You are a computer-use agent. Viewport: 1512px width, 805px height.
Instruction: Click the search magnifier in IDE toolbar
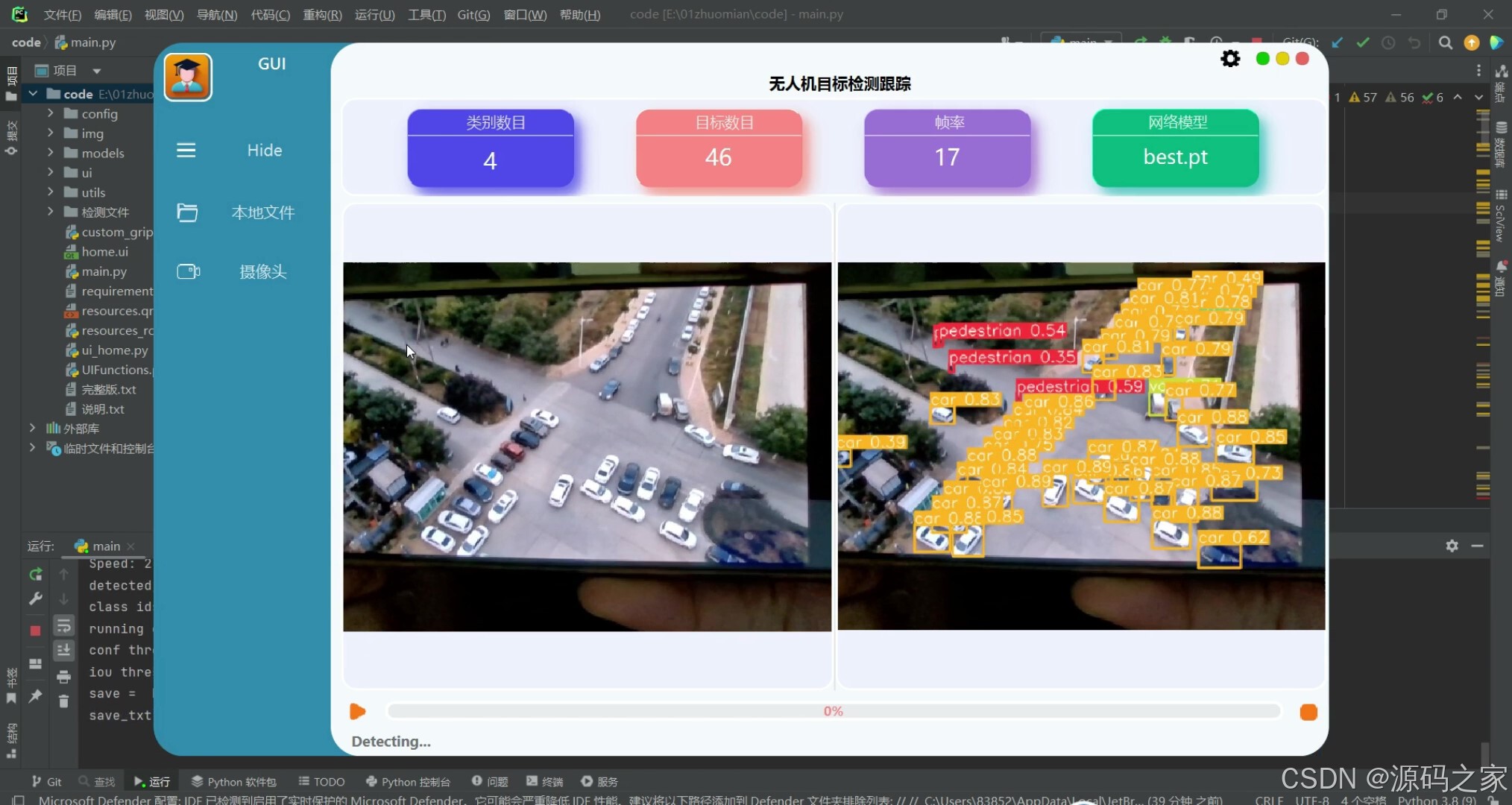pos(1445,42)
